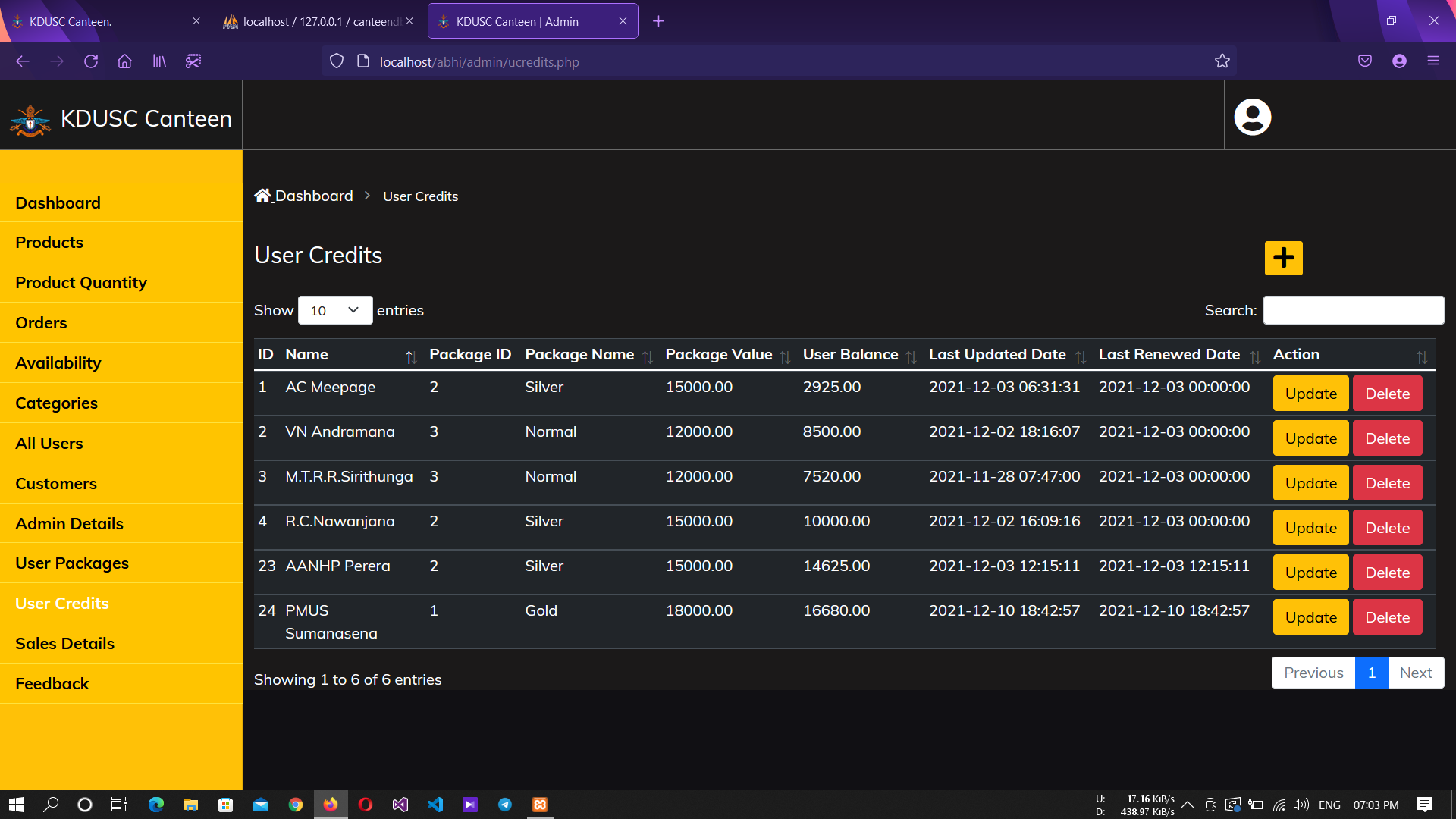Click Update for AC Meepage row
The image size is (1456, 819).
(1310, 394)
